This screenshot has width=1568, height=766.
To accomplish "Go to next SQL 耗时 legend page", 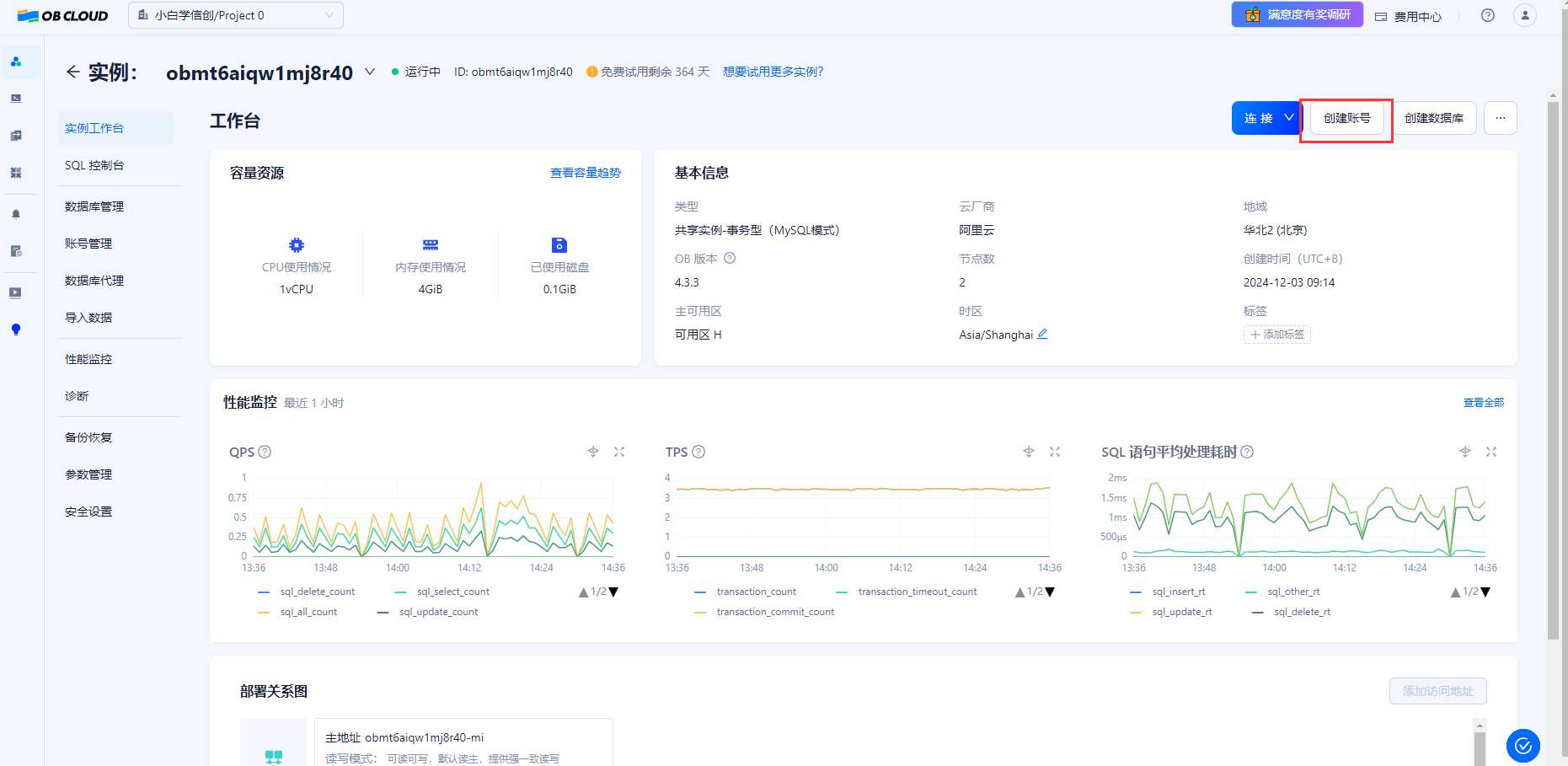I will (x=1485, y=592).
